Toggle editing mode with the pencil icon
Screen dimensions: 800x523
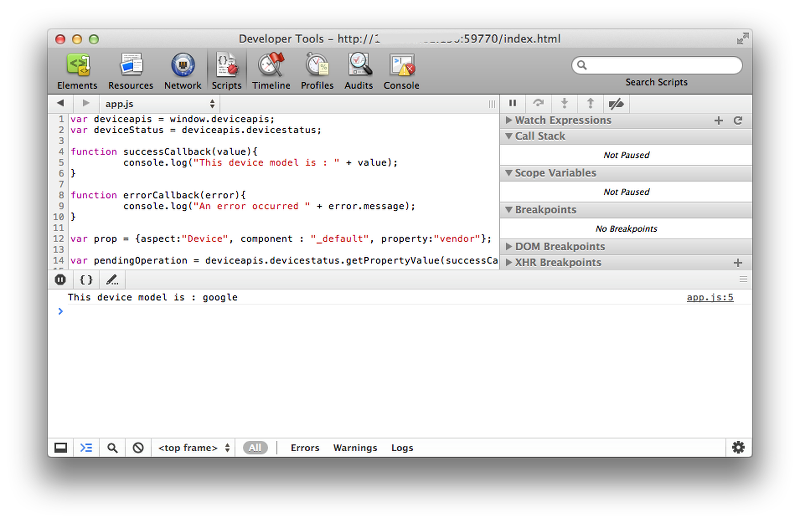pyautogui.click(x=112, y=280)
